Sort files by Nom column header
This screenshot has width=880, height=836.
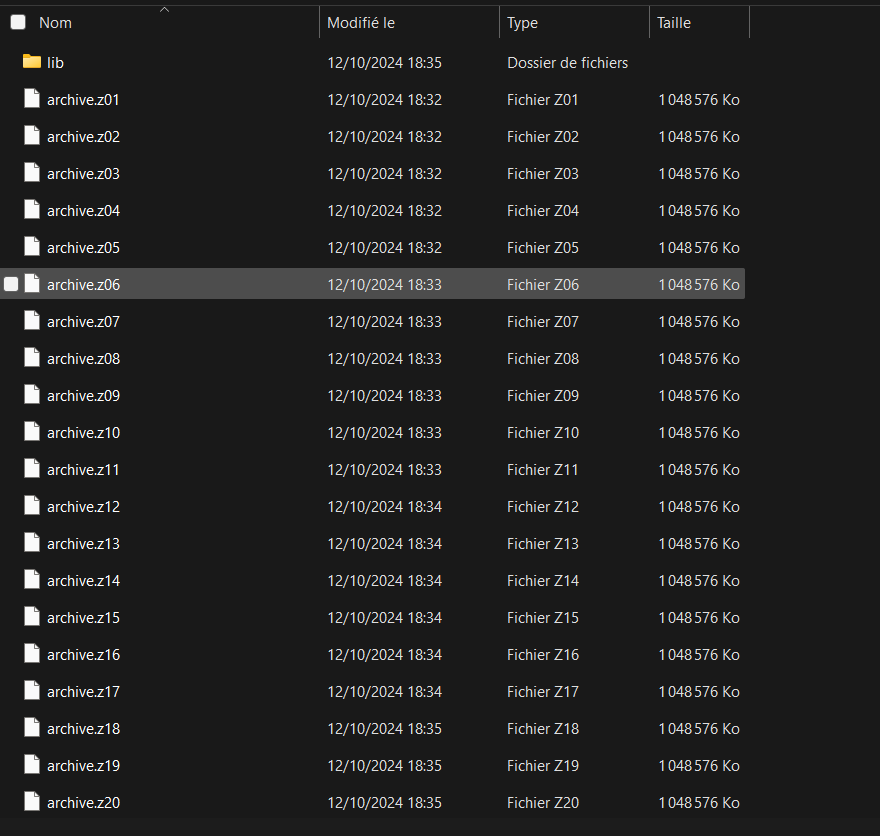[x=56, y=22]
